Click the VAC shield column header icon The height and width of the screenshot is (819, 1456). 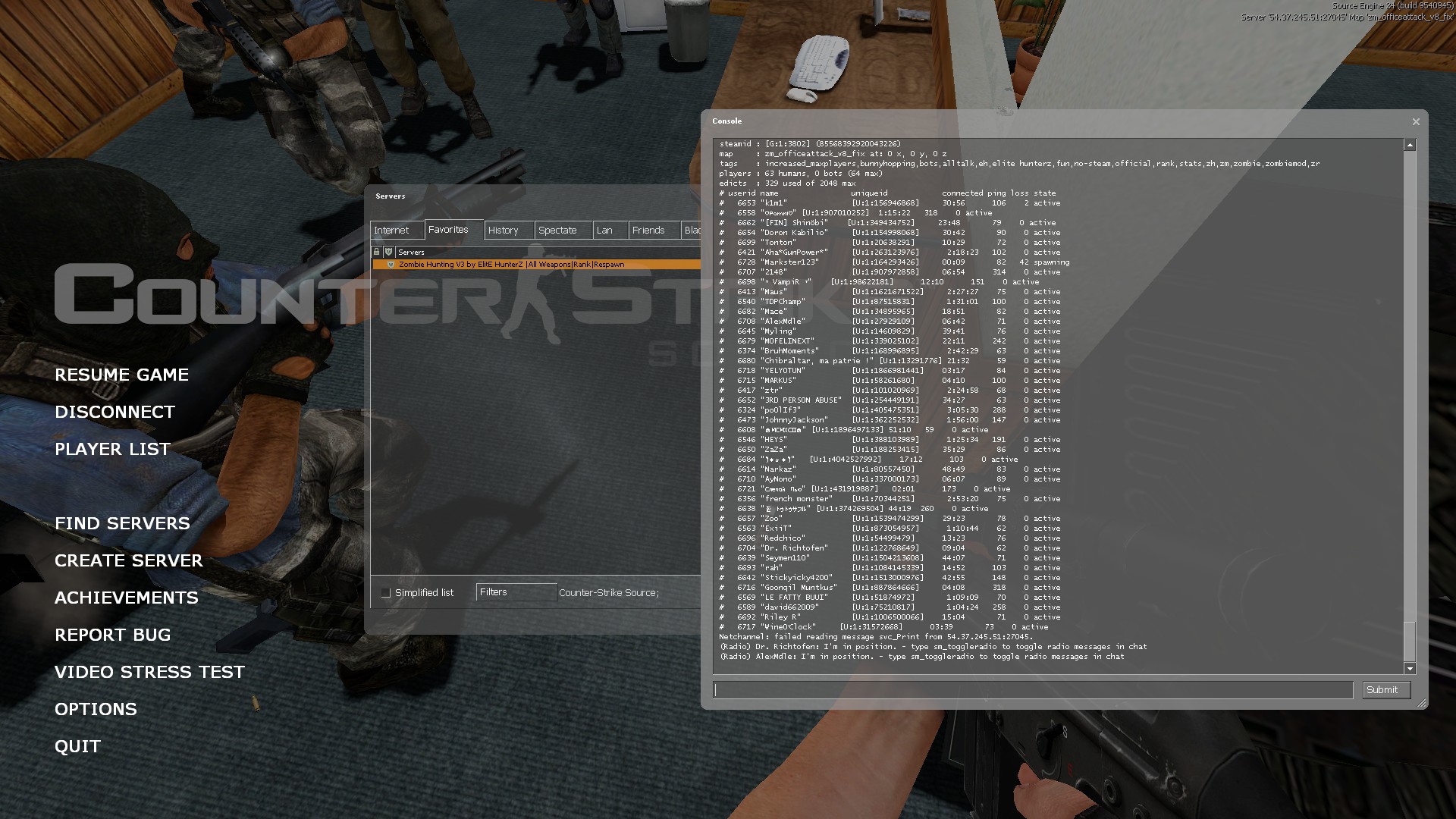[x=388, y=252]
